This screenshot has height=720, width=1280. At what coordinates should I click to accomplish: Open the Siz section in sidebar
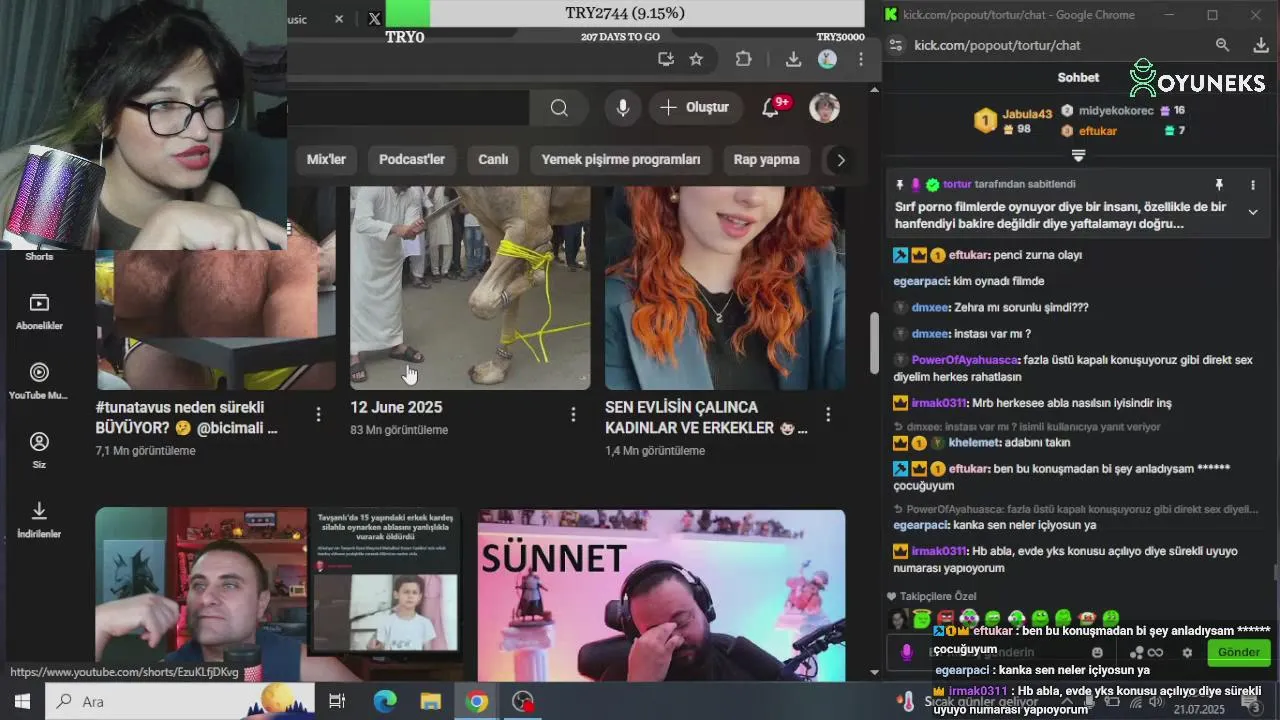coord(39,450)
